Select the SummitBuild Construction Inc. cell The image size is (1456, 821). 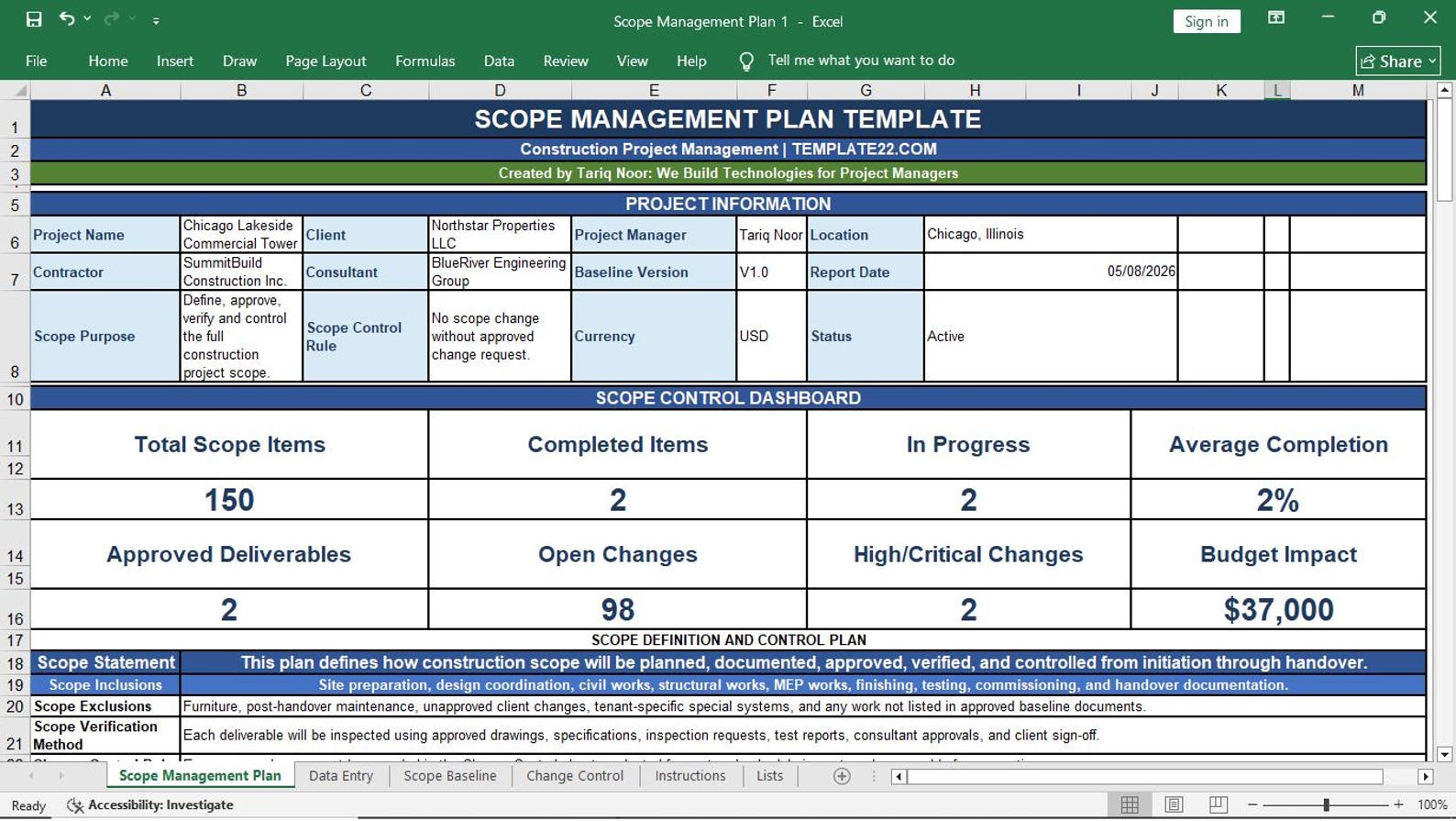click(x=241, y=272)
